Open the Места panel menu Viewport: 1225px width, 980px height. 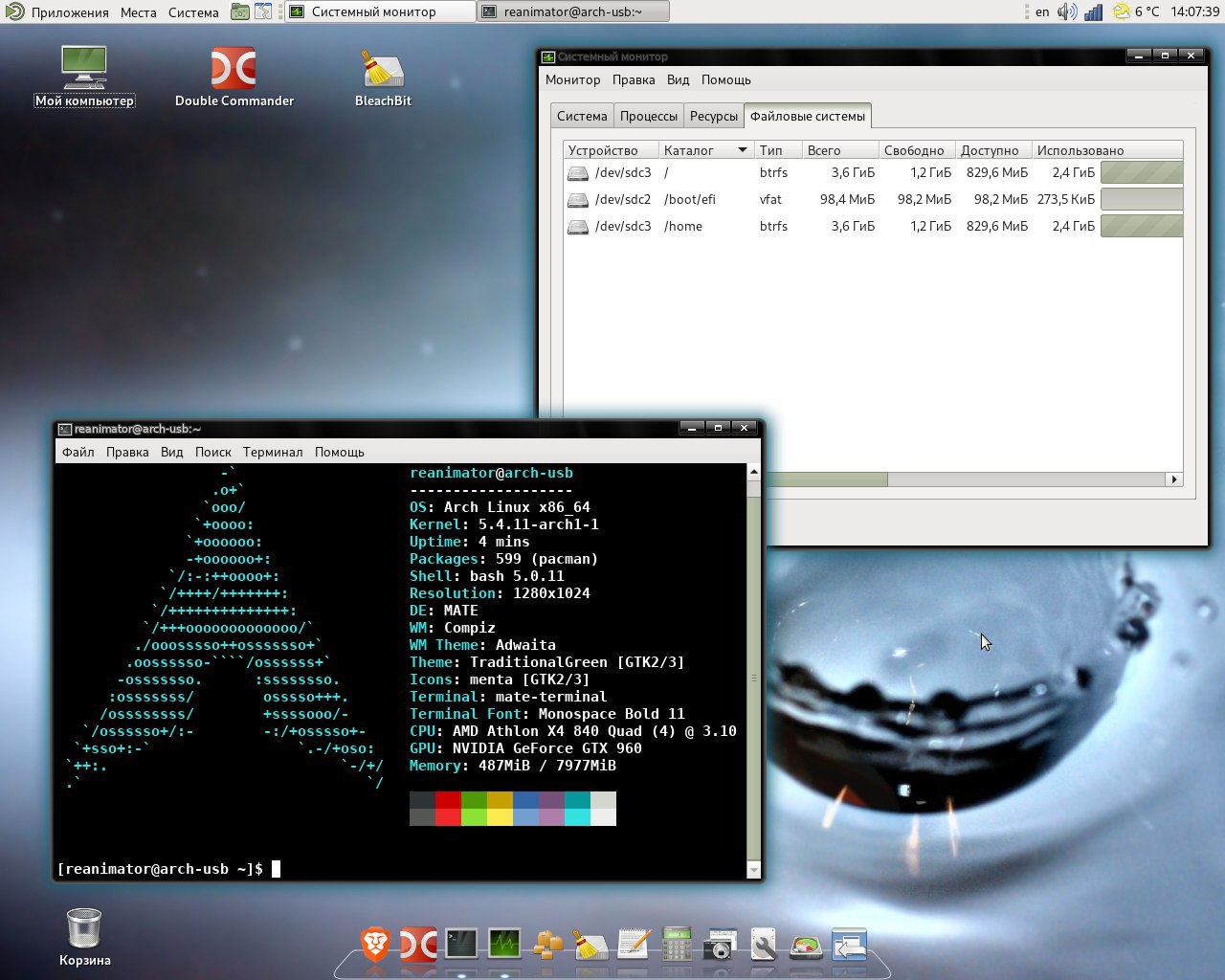click(138, 12)
